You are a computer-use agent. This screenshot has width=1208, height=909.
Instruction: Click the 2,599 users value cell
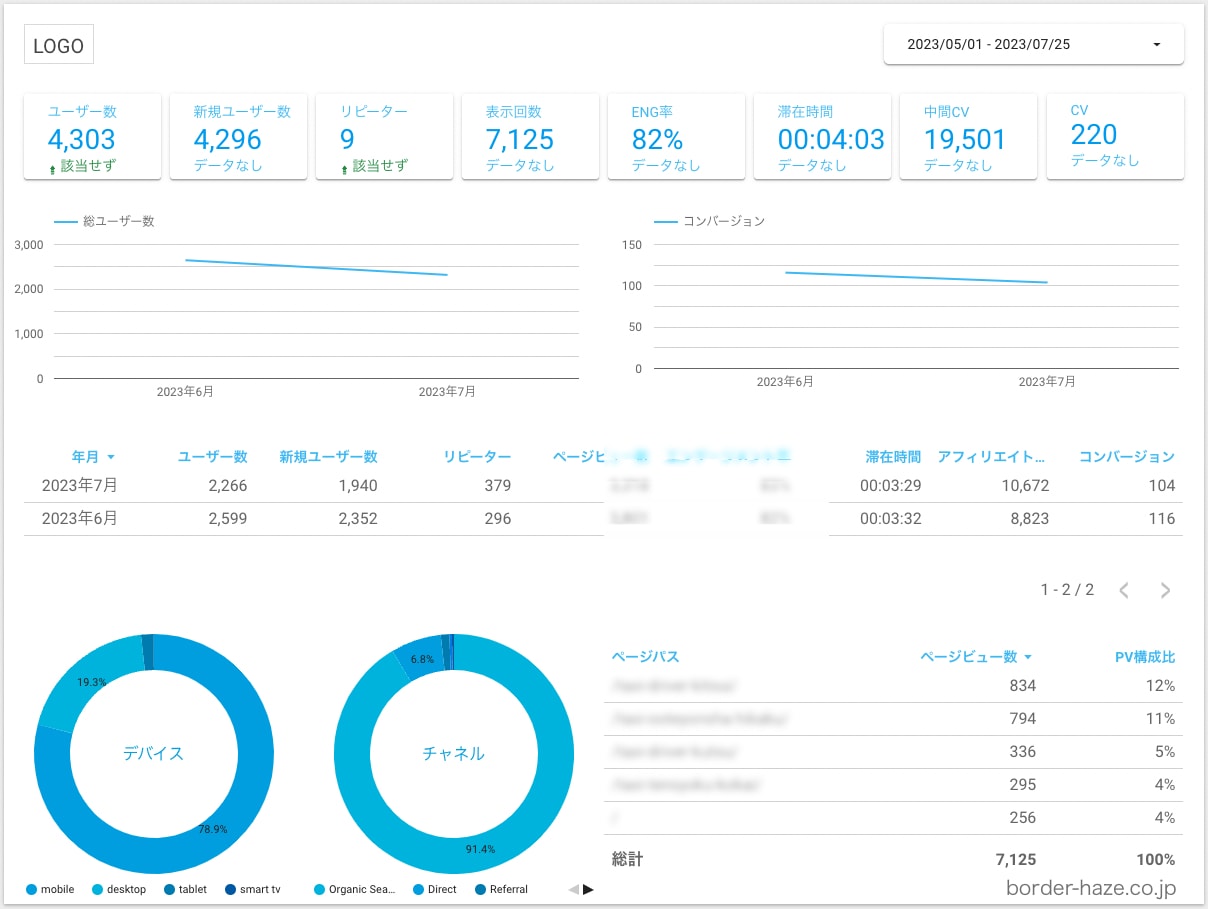[226, 519]
